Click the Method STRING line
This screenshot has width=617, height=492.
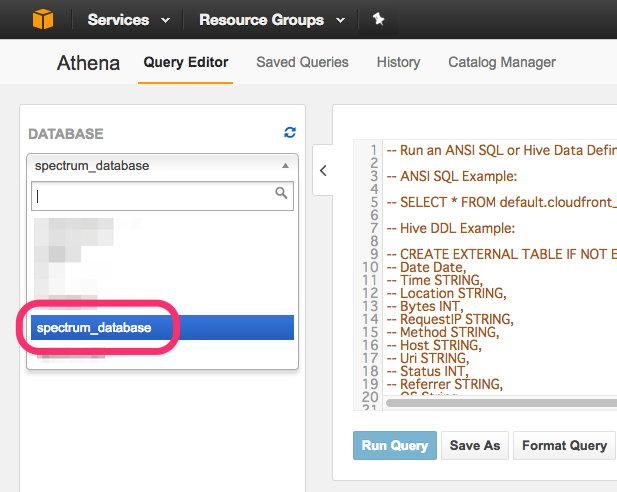443,332
